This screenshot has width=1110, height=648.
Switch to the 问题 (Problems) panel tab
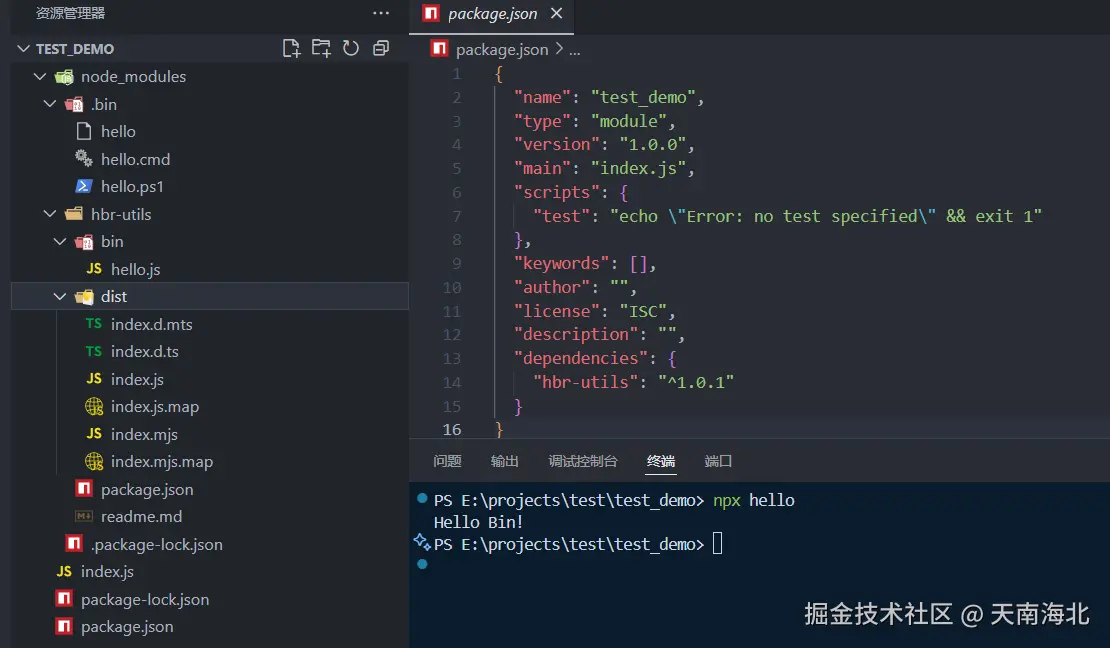pyautogui.click(x=447, y=461)
